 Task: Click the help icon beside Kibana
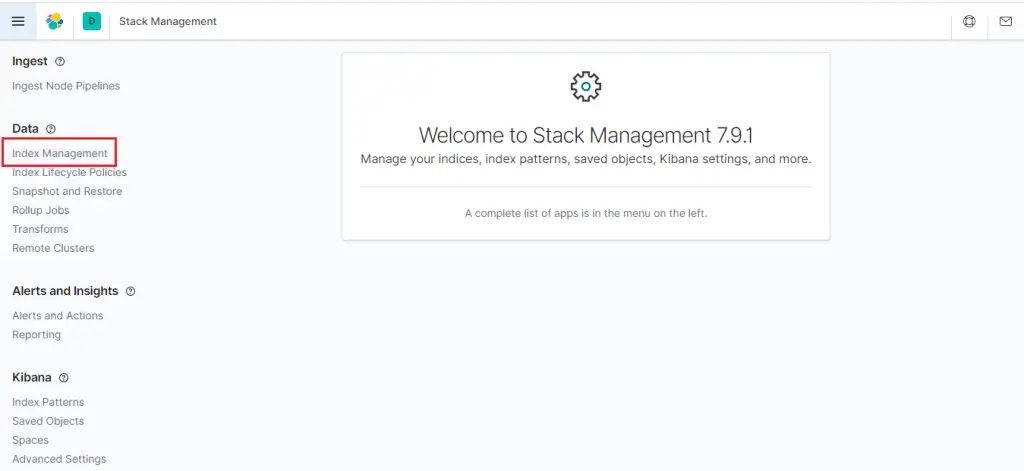click(63, 378)
